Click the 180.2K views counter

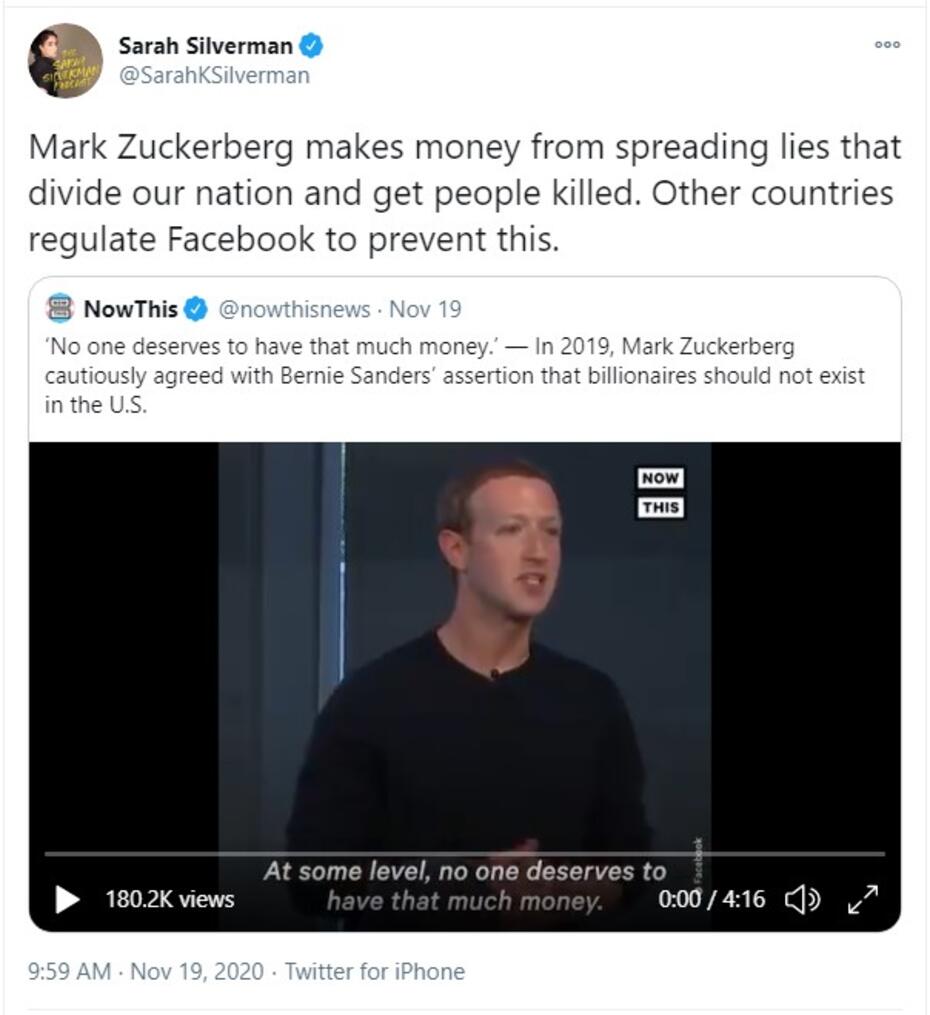pyautogui.click(x=170, y=899)
